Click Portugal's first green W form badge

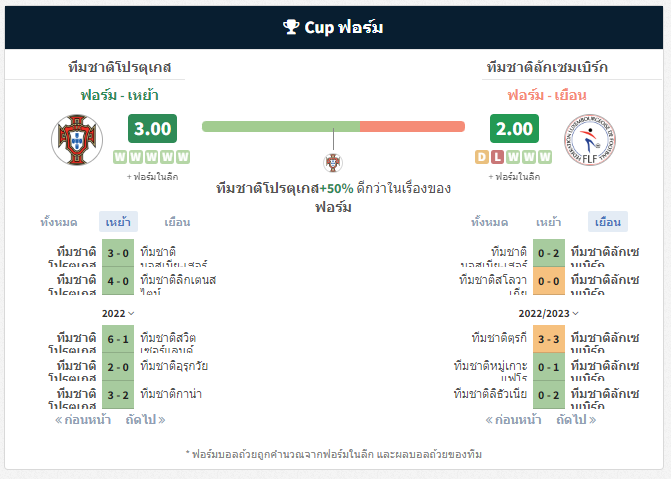tap(120, 157)
